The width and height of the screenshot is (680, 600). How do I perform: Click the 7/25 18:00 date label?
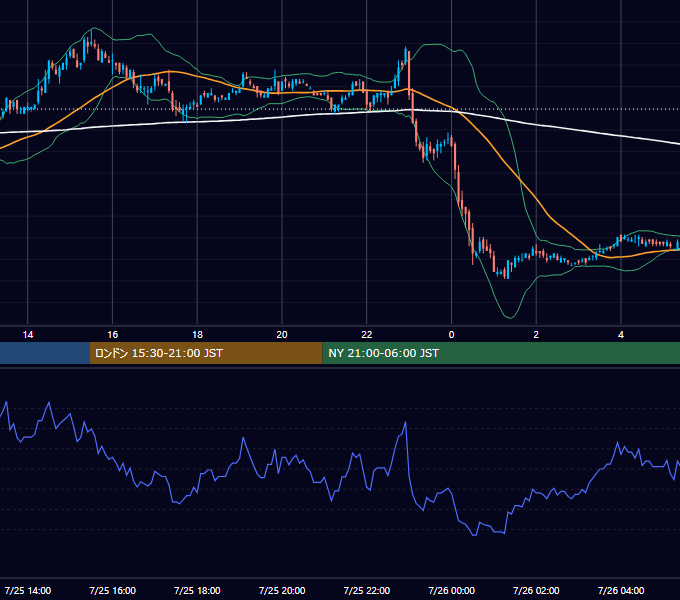click(x=197, y=590)
